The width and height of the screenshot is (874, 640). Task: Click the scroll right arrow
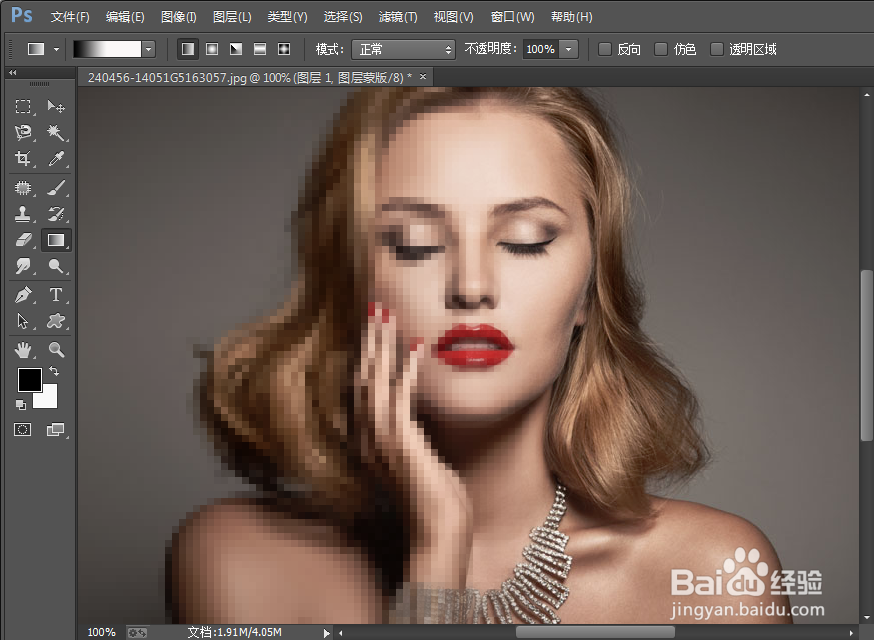(851, 633)
